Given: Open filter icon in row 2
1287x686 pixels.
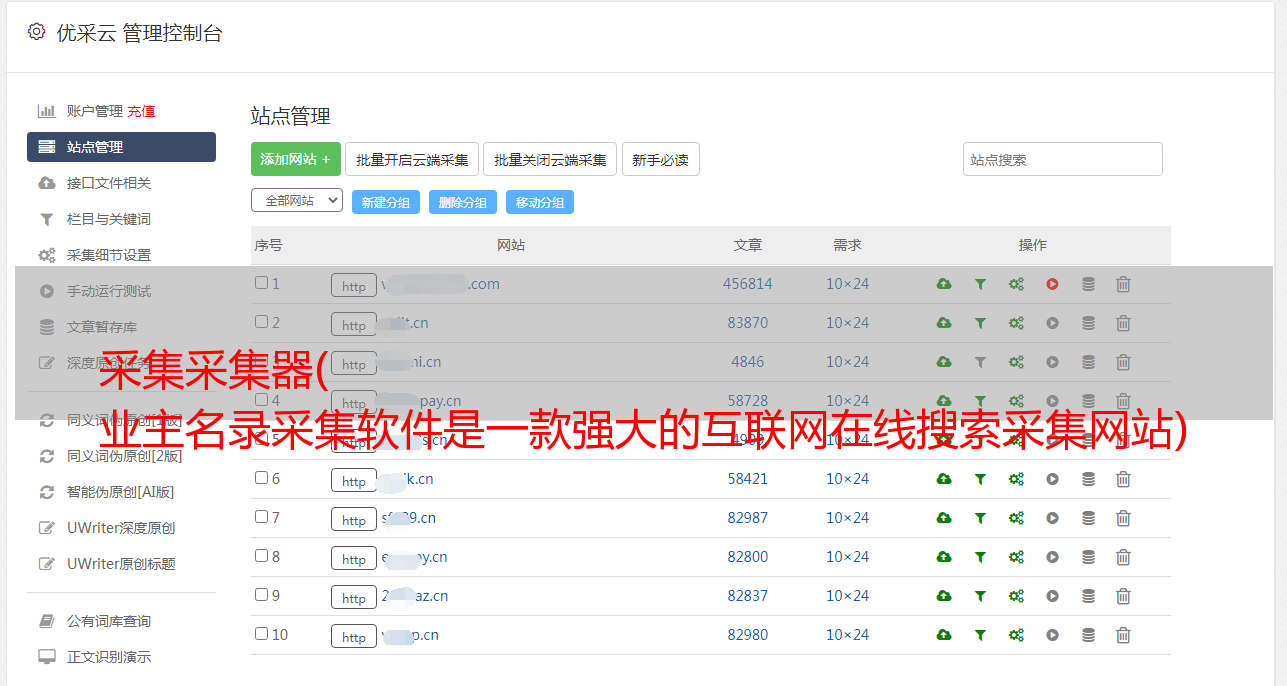Looking at the screenshot, I should 980,323.
